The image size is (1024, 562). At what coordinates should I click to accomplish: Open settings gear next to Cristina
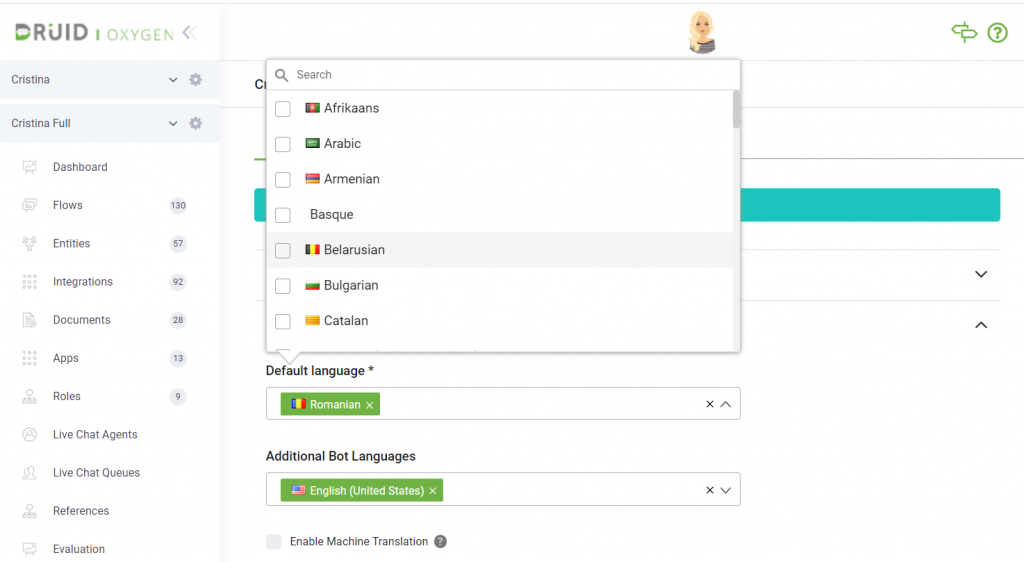point(195,80)
